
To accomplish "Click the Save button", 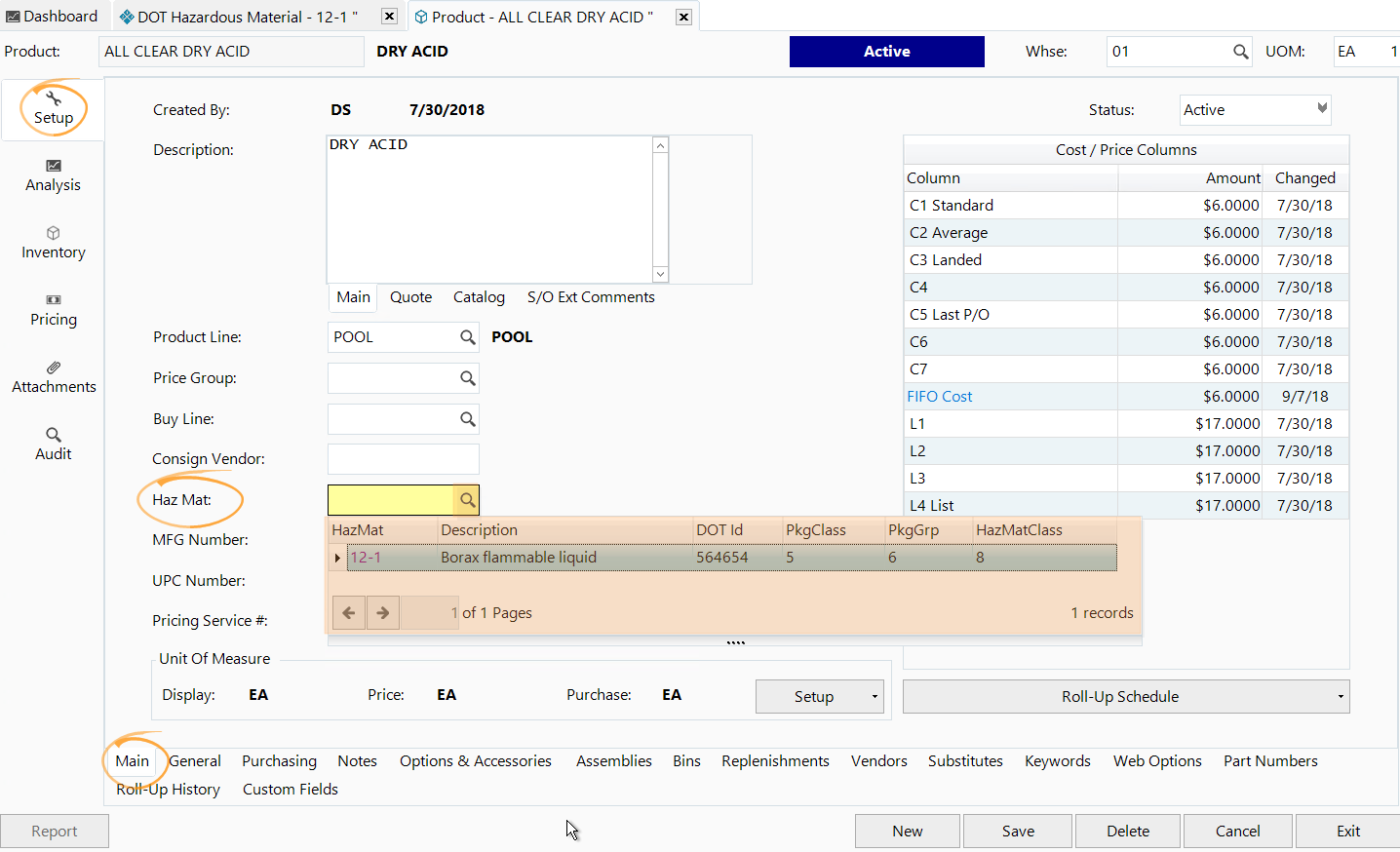I will pyautogui.click(x=1018, y=832).
